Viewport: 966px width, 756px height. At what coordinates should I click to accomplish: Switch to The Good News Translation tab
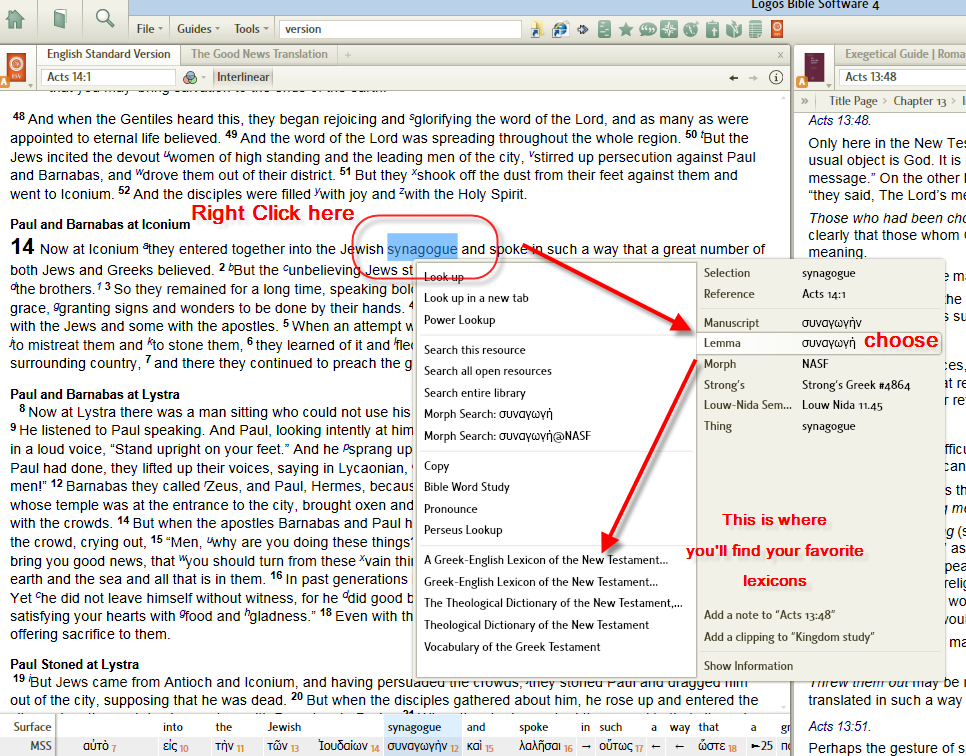point(259,54)
